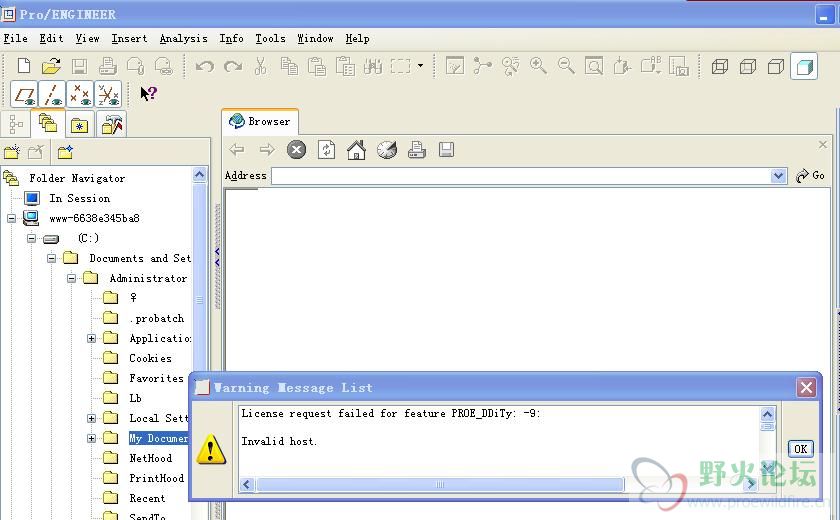Expand the Local Settings folder
The image size is (840, 520).
tap(91, 418)
